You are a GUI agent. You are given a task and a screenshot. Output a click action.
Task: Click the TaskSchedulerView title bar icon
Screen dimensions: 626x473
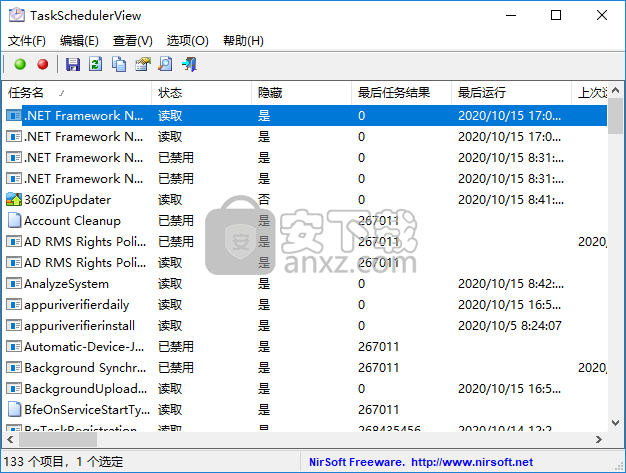pyautogui.click(x=17, y=15)
